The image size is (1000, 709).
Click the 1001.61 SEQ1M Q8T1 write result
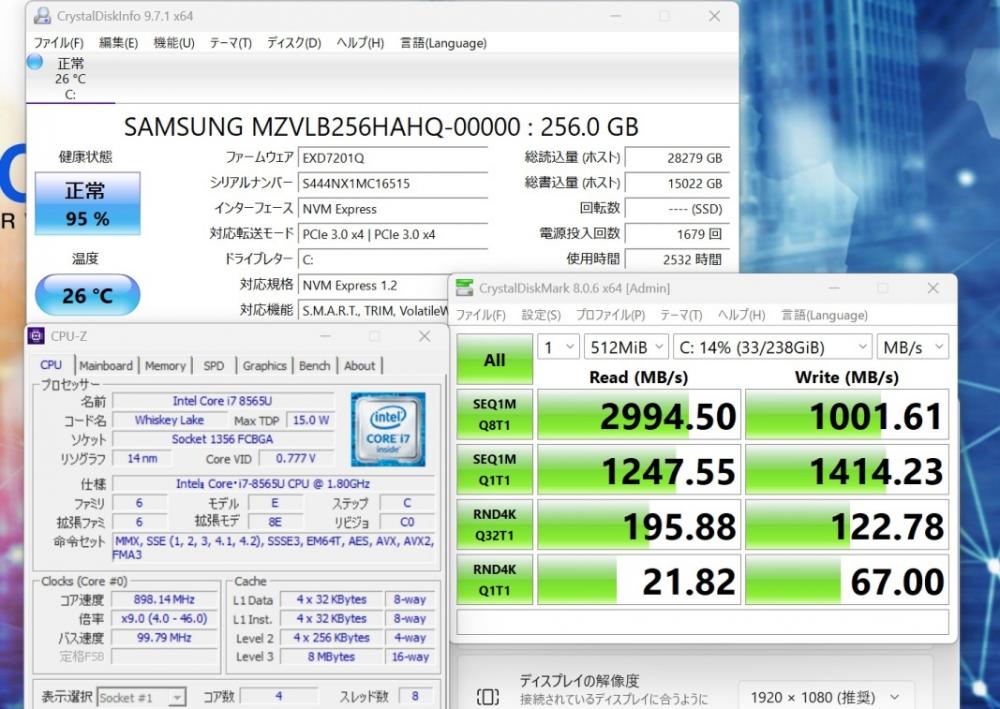click(847, 415)
